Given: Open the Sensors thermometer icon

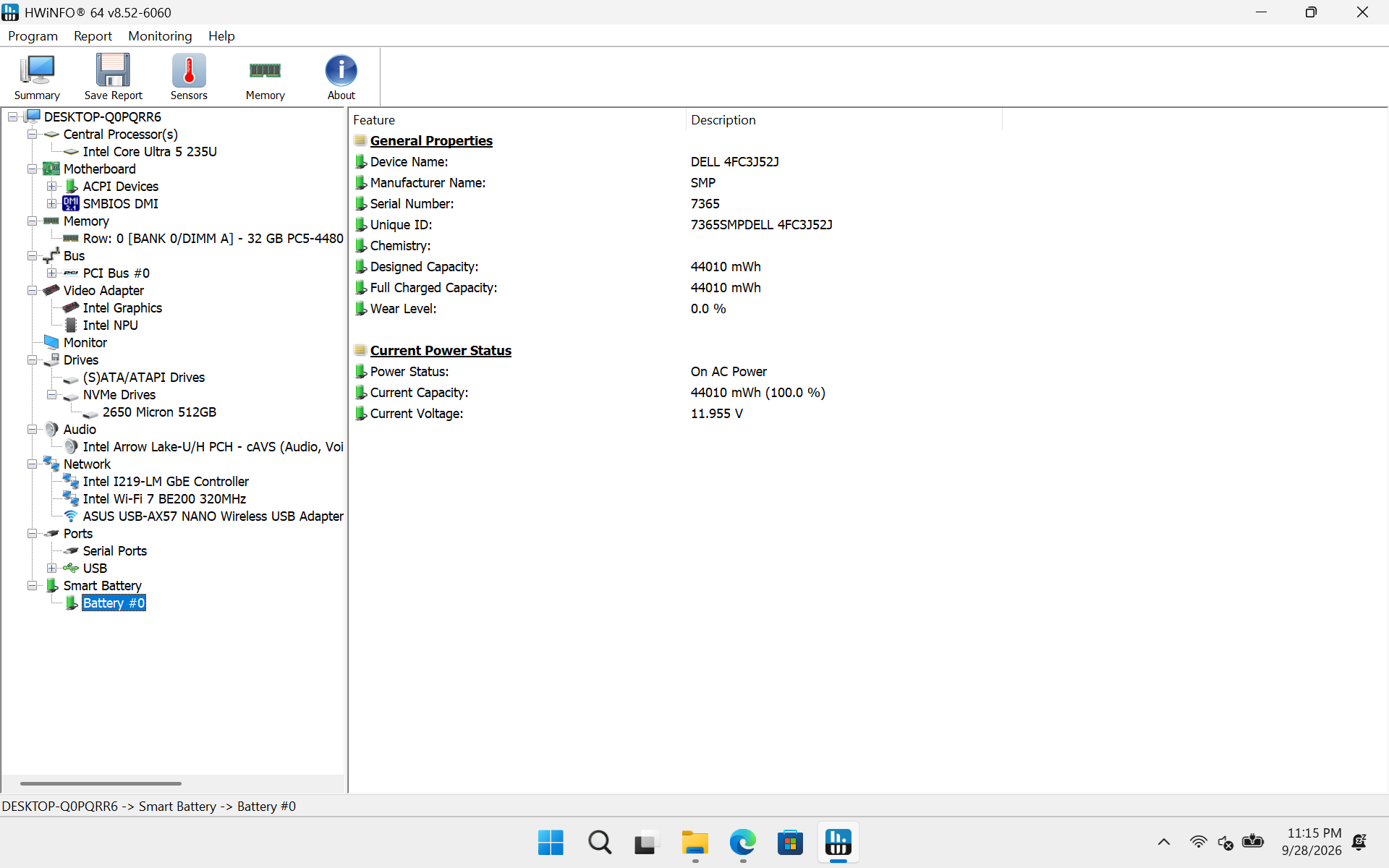Looking at the screenshot, I should (x=189, y=76).
